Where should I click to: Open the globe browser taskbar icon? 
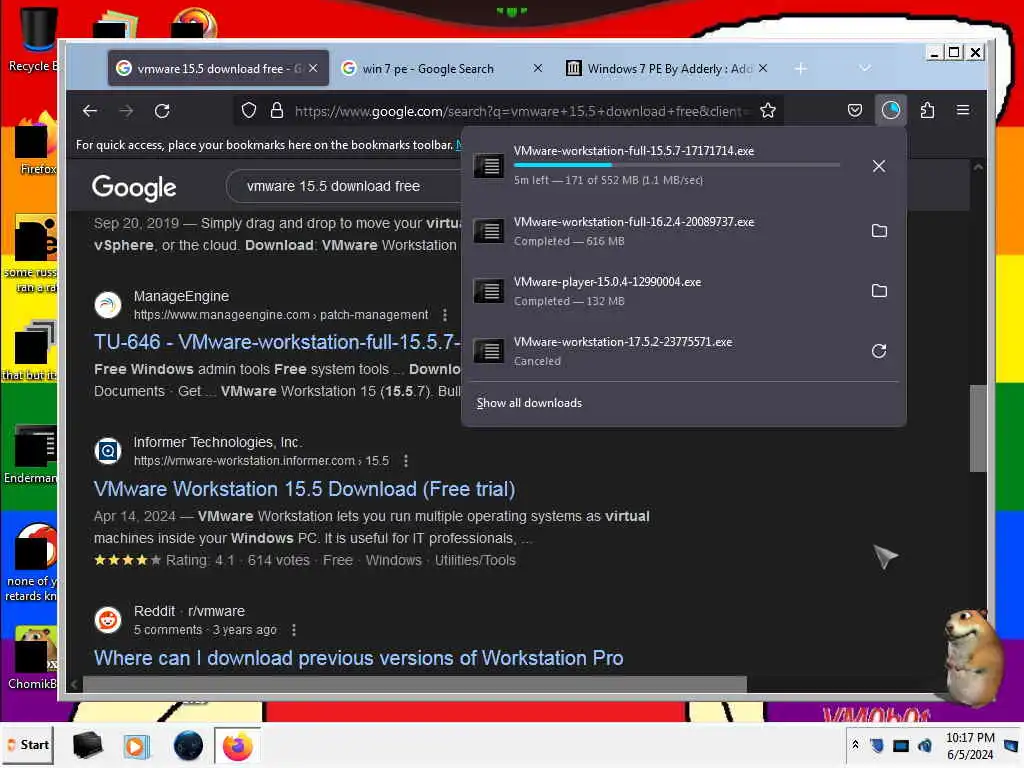click(x=188, y=746)
